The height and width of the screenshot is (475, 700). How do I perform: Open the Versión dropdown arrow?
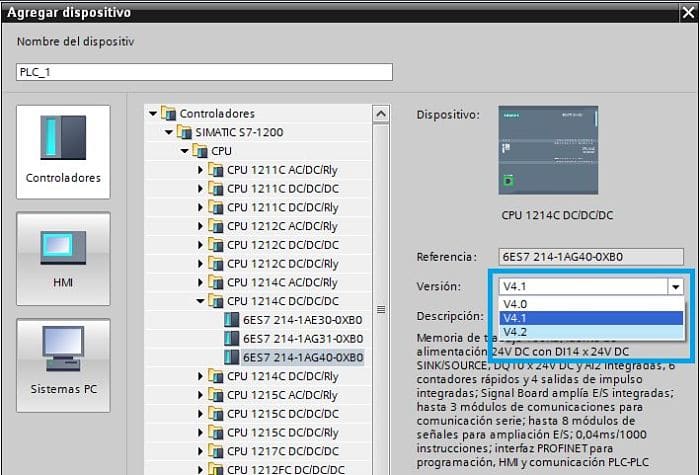675,287
